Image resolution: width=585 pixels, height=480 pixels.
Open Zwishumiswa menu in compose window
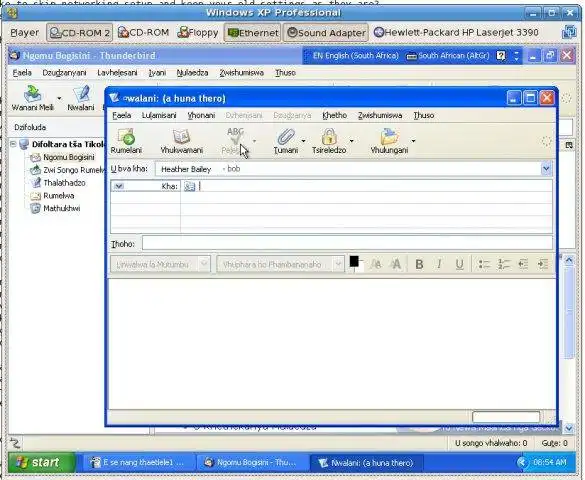pos(380,115)
